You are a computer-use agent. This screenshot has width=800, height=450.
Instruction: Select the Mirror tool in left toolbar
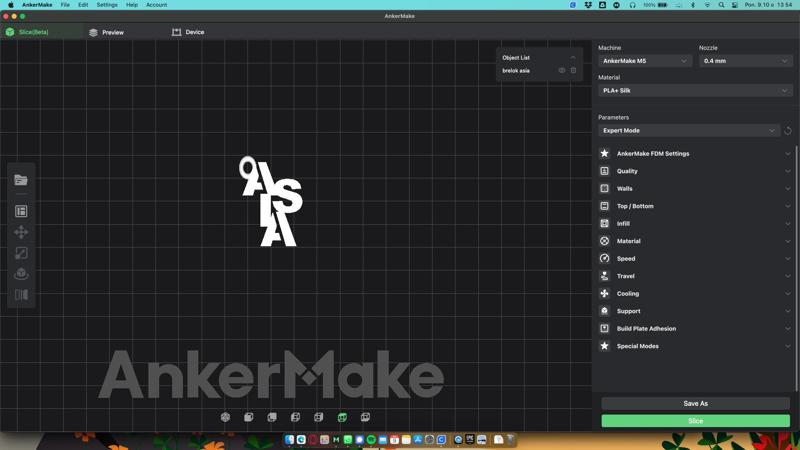[21, 295]
